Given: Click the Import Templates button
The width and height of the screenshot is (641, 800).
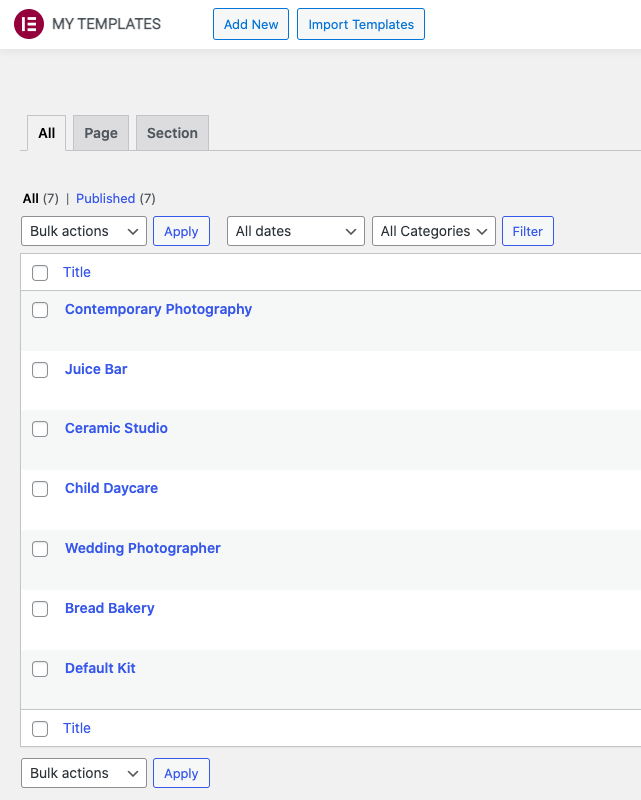Looking at the screenshot, I should click(361, 24).
